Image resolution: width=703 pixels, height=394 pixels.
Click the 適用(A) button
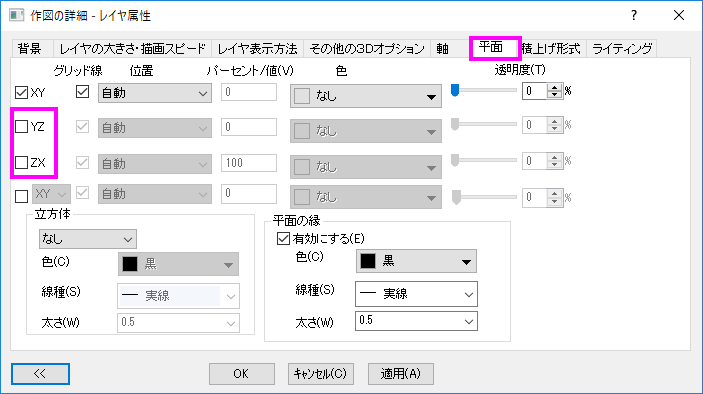[401, 374]
